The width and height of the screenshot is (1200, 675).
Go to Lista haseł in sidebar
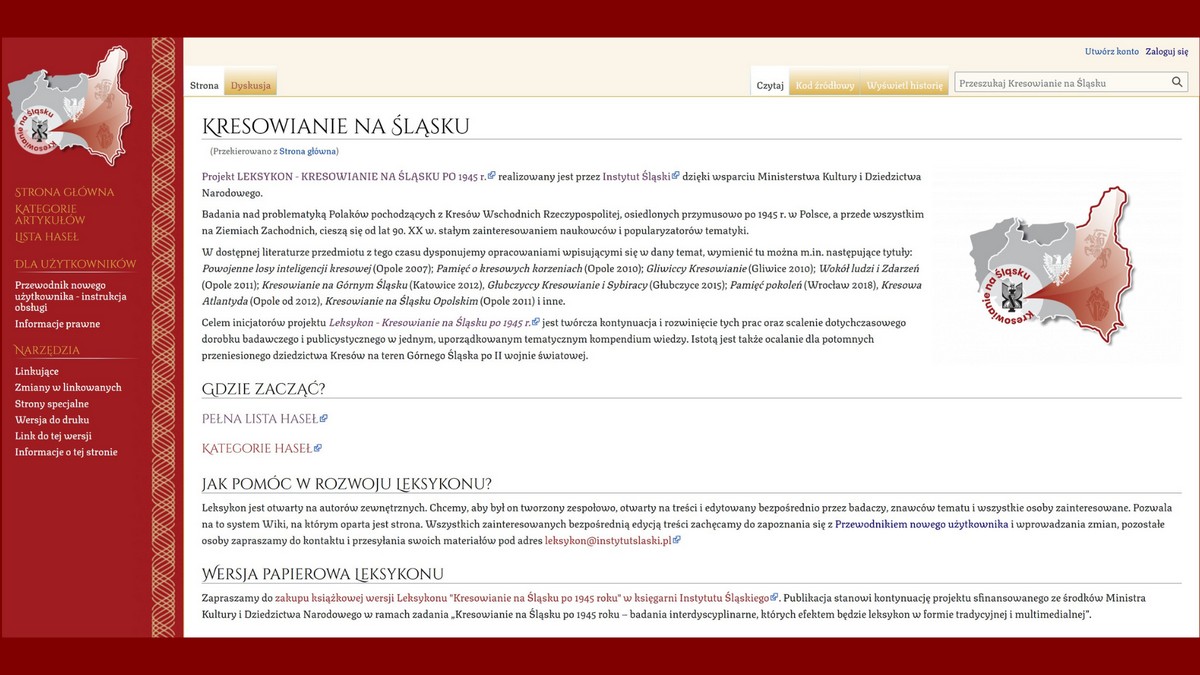46,237
